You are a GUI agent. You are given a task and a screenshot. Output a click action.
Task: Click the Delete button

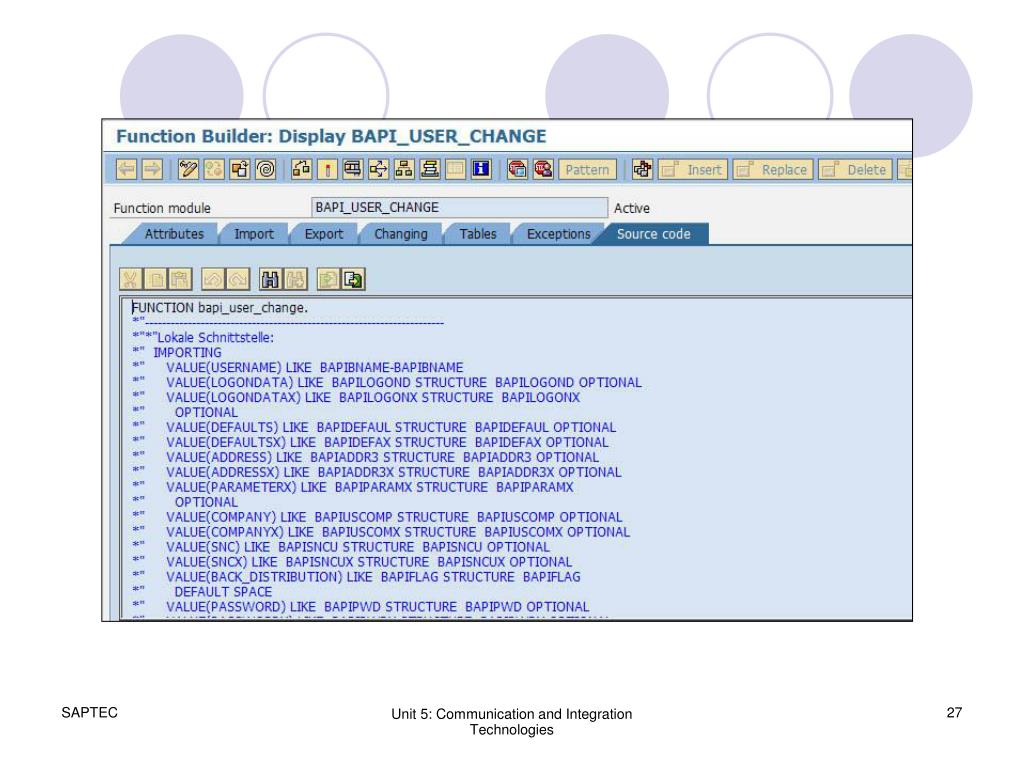[855, 170]
